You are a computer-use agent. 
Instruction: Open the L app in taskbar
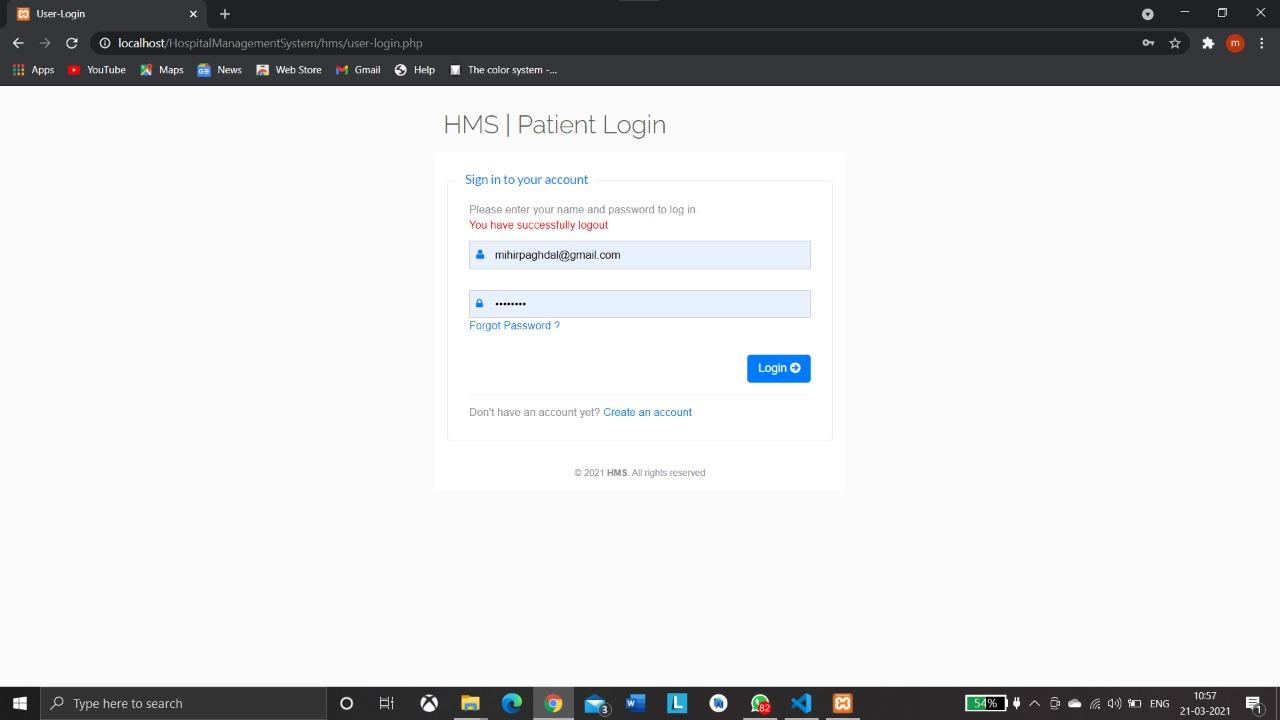(677, 703)
